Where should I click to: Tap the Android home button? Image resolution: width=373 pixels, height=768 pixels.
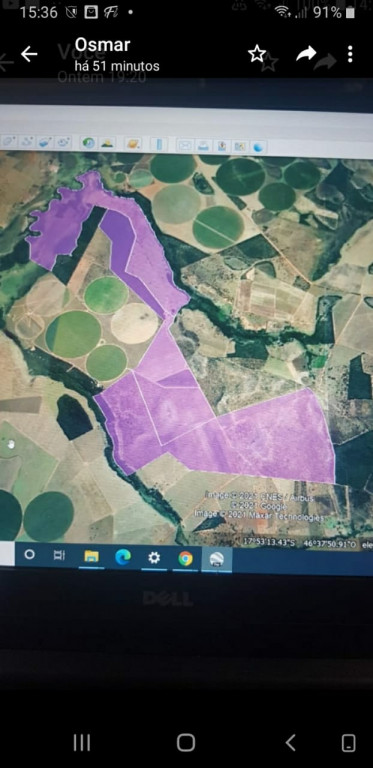[x=186, y=743]
